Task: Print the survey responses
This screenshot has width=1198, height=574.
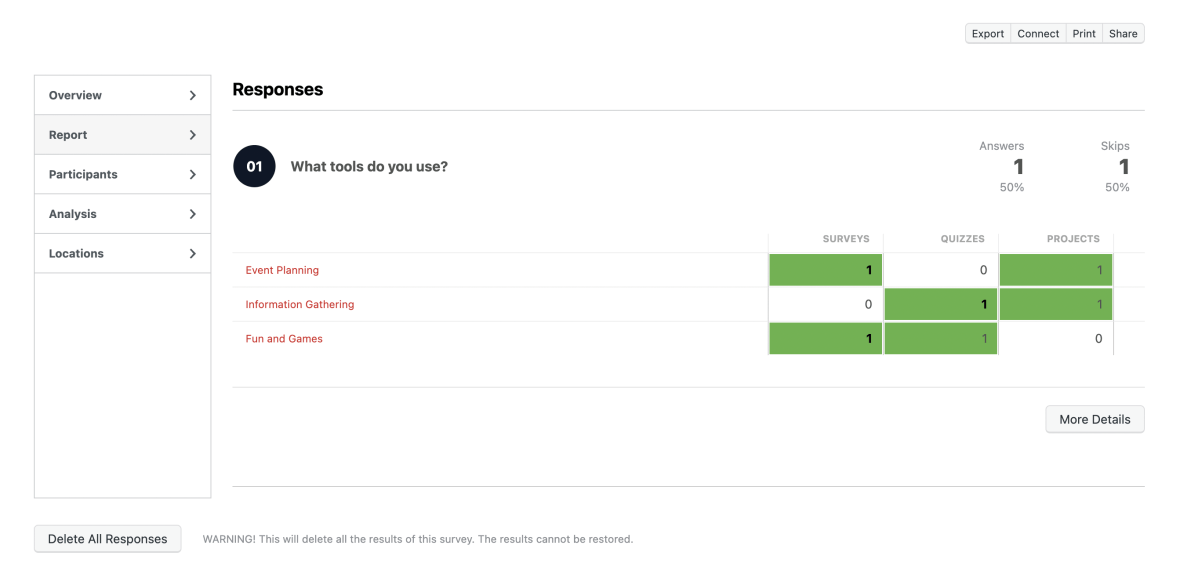Action: [x=1084, y=34]
